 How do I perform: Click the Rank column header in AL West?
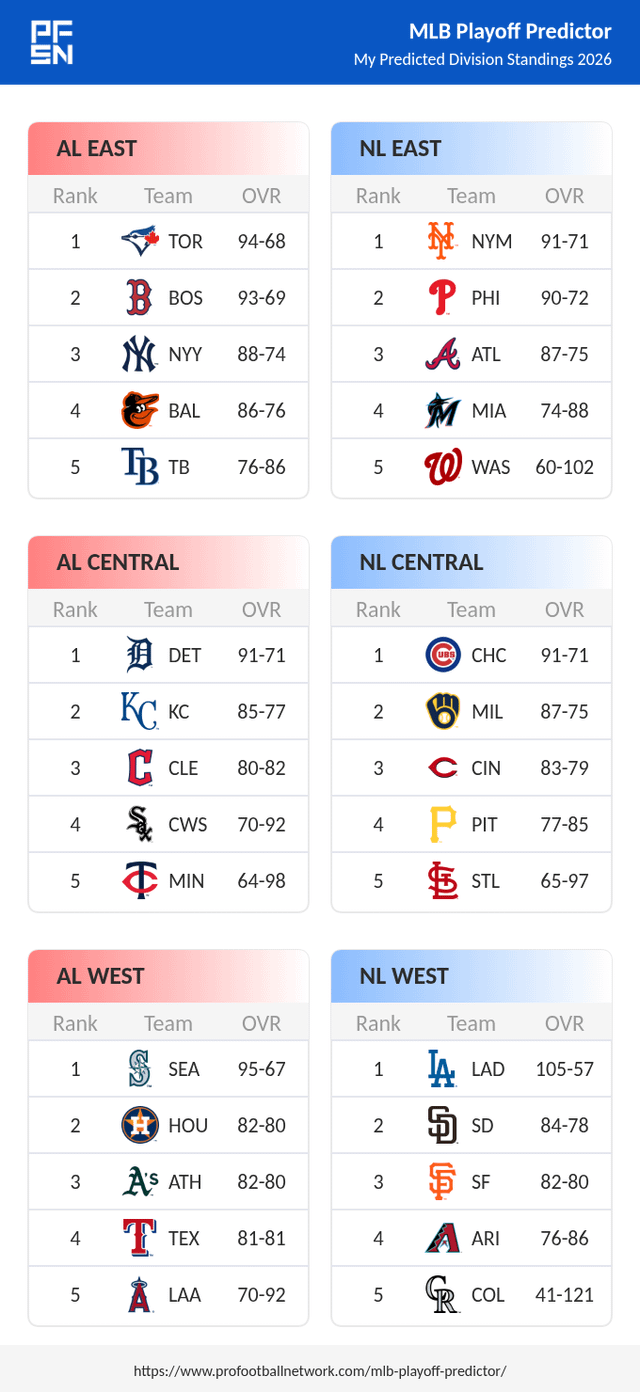(x=75, y=1023)
